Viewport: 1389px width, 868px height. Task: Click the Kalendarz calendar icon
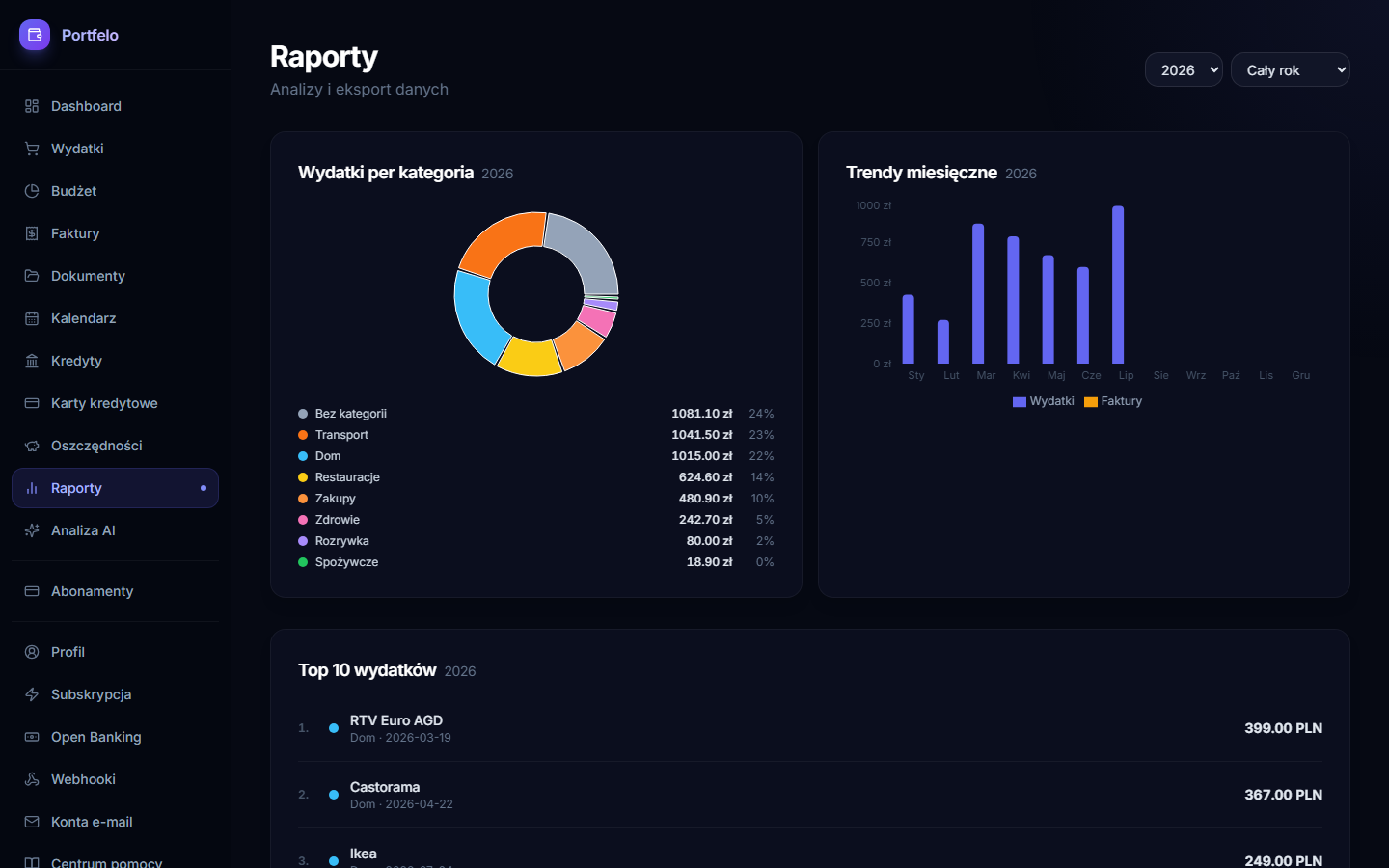pyautogui.click(x=32, y=318)
